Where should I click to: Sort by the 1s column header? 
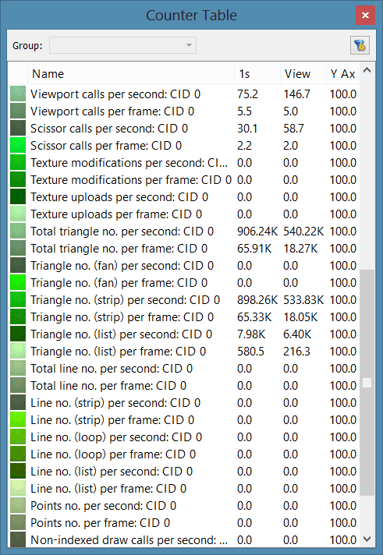(257, 74)
